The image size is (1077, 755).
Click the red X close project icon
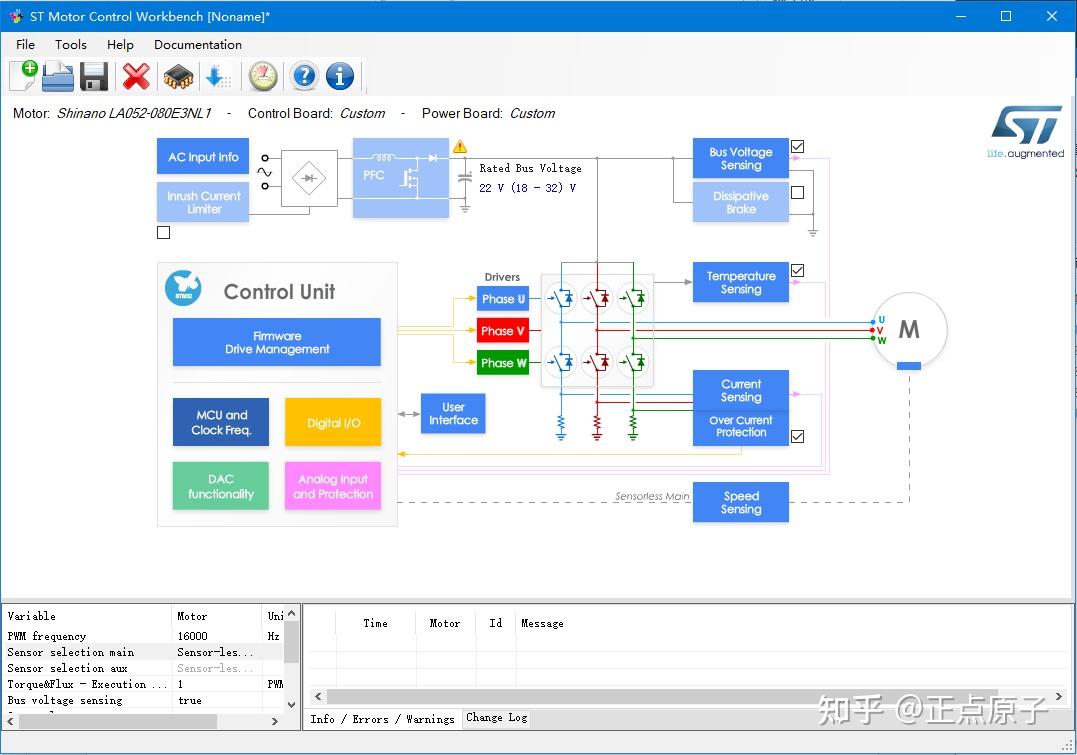point(137,76)
